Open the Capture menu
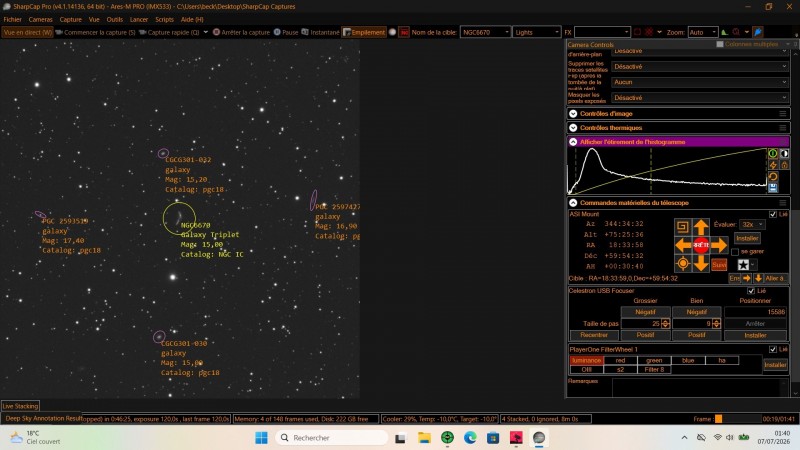The image size is (800, 450). (70, 19)
